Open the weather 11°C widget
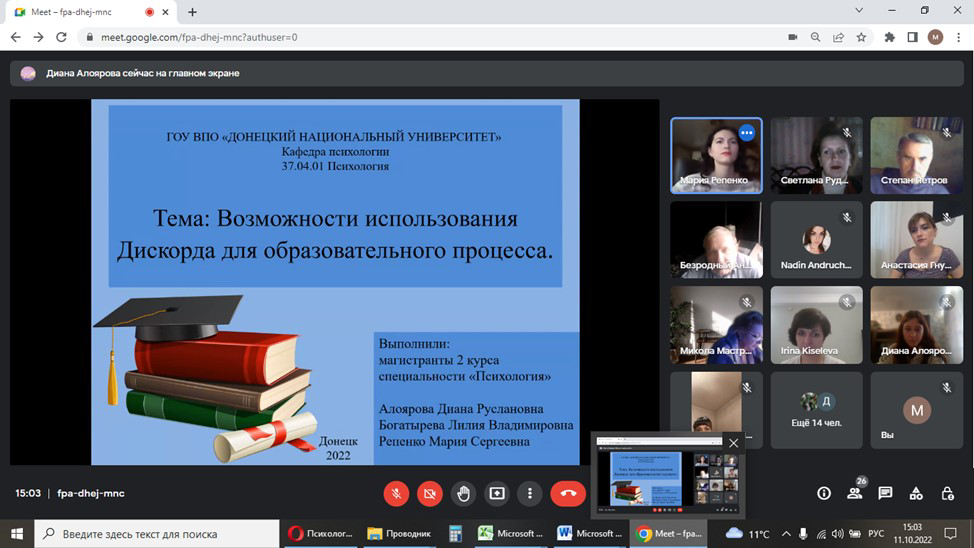974x548 pixels. tap(748, 534)
